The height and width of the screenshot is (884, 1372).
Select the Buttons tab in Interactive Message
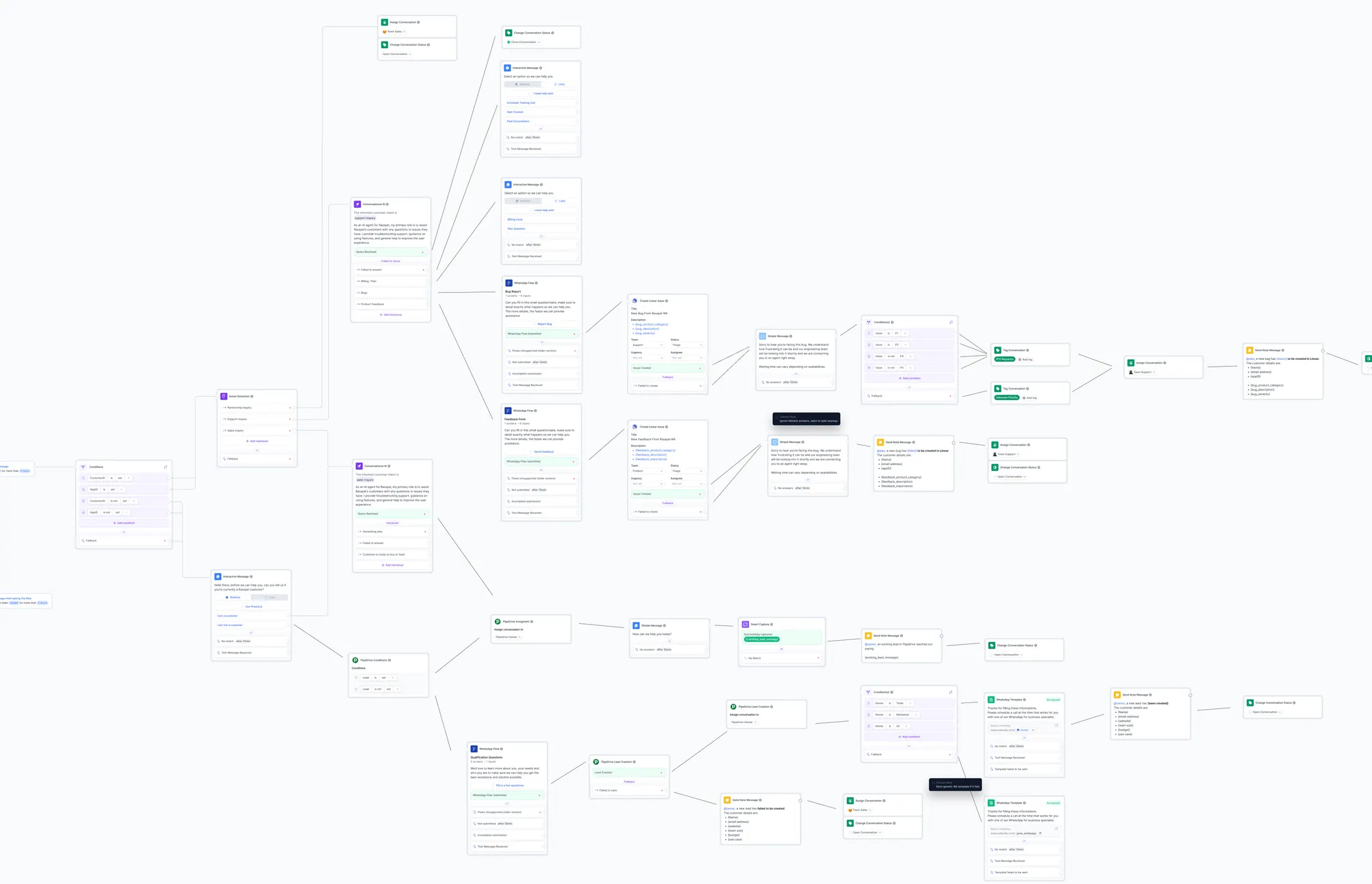tap(523, 84)
